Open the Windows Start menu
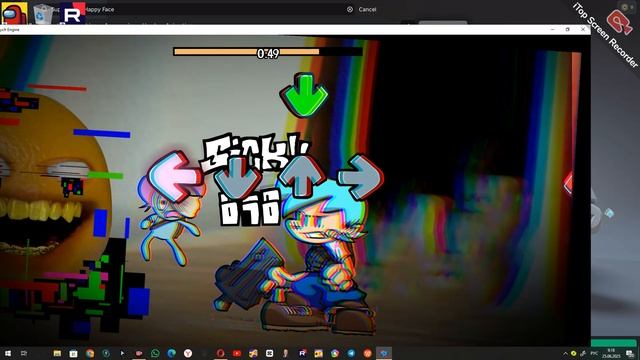640x360 pixels. point(8,353)
